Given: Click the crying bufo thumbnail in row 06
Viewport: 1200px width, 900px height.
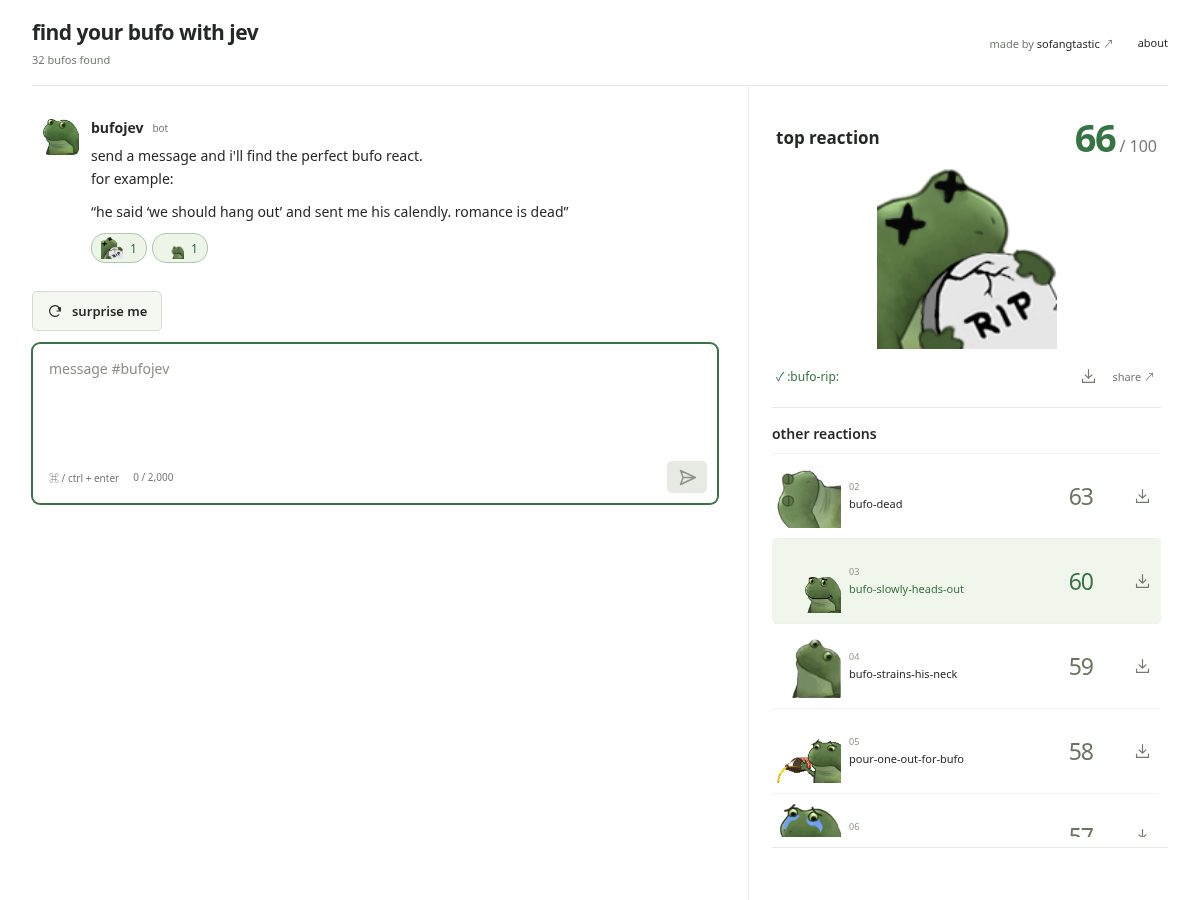Looking at the screenshot, I should tap(809, 820).
